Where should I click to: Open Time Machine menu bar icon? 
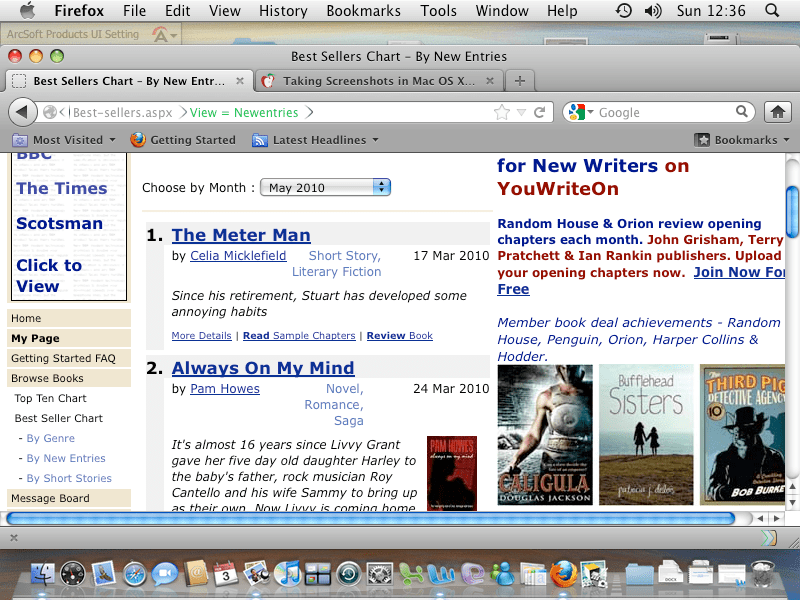(623, 11)
